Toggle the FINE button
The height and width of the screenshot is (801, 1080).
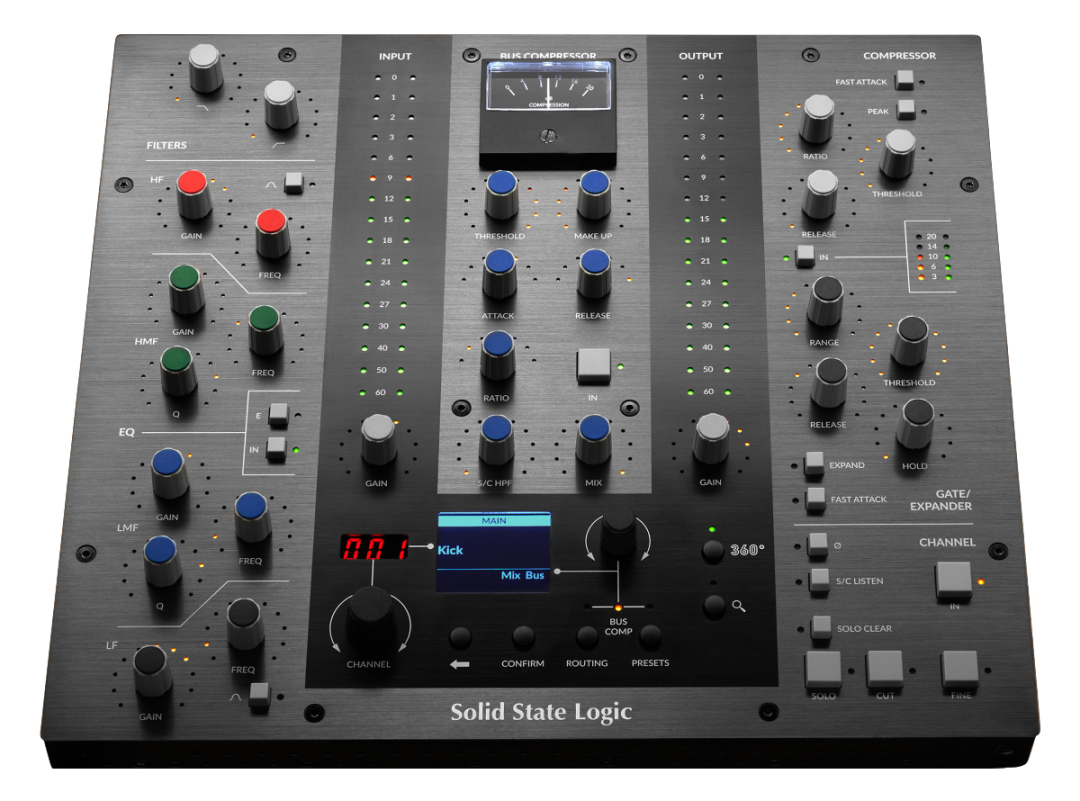[960, 669]
